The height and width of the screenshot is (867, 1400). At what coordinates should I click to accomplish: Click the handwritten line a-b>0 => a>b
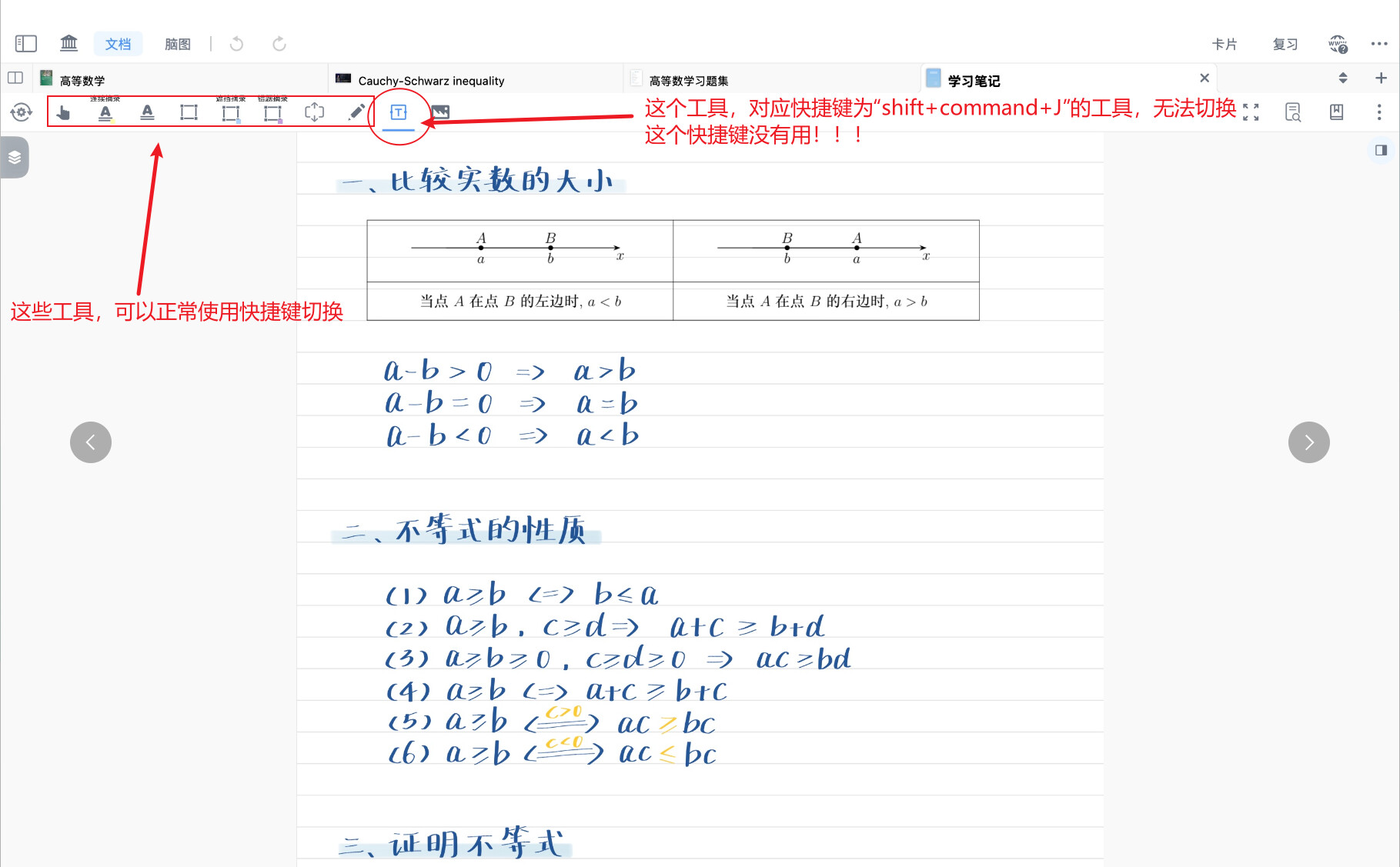[x=510, y=371]
